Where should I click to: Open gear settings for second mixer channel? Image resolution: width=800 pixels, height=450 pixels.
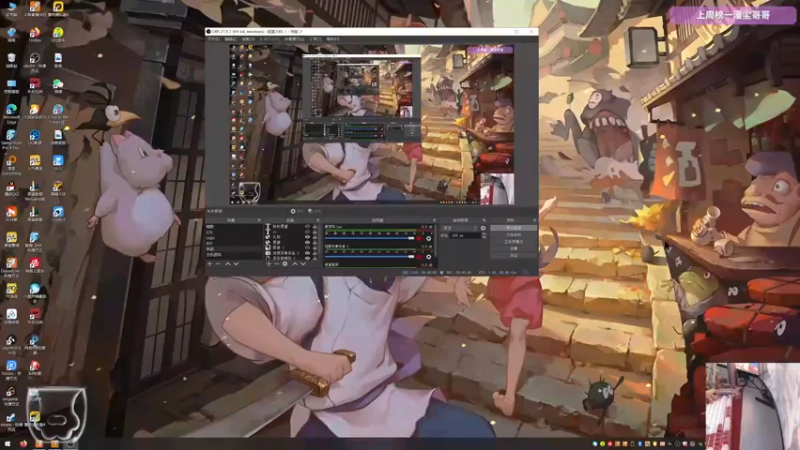pos(429,257)
